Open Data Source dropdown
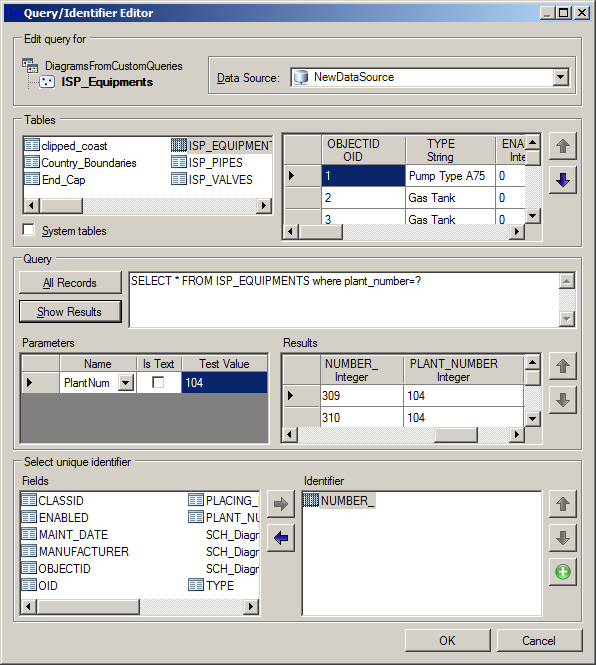 coord(561,77)
